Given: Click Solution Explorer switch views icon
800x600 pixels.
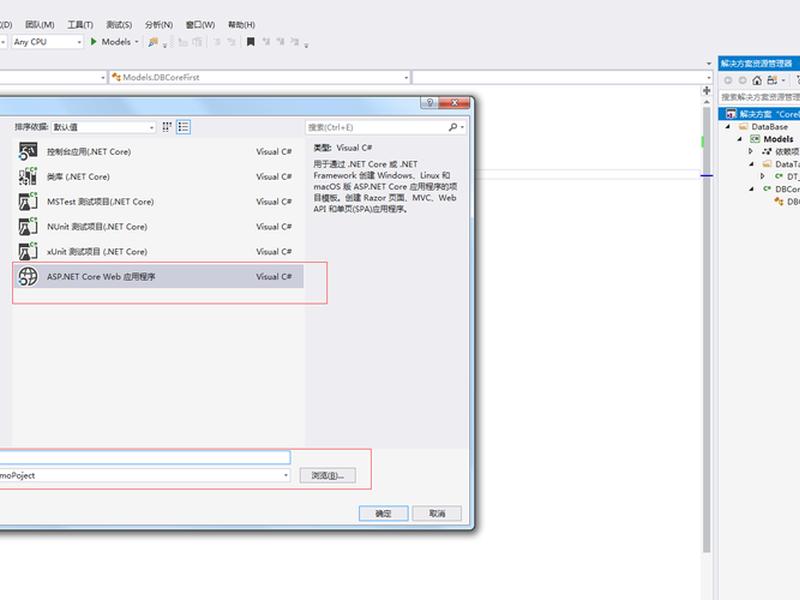Looking at the screenshot, I should [772, 80].
